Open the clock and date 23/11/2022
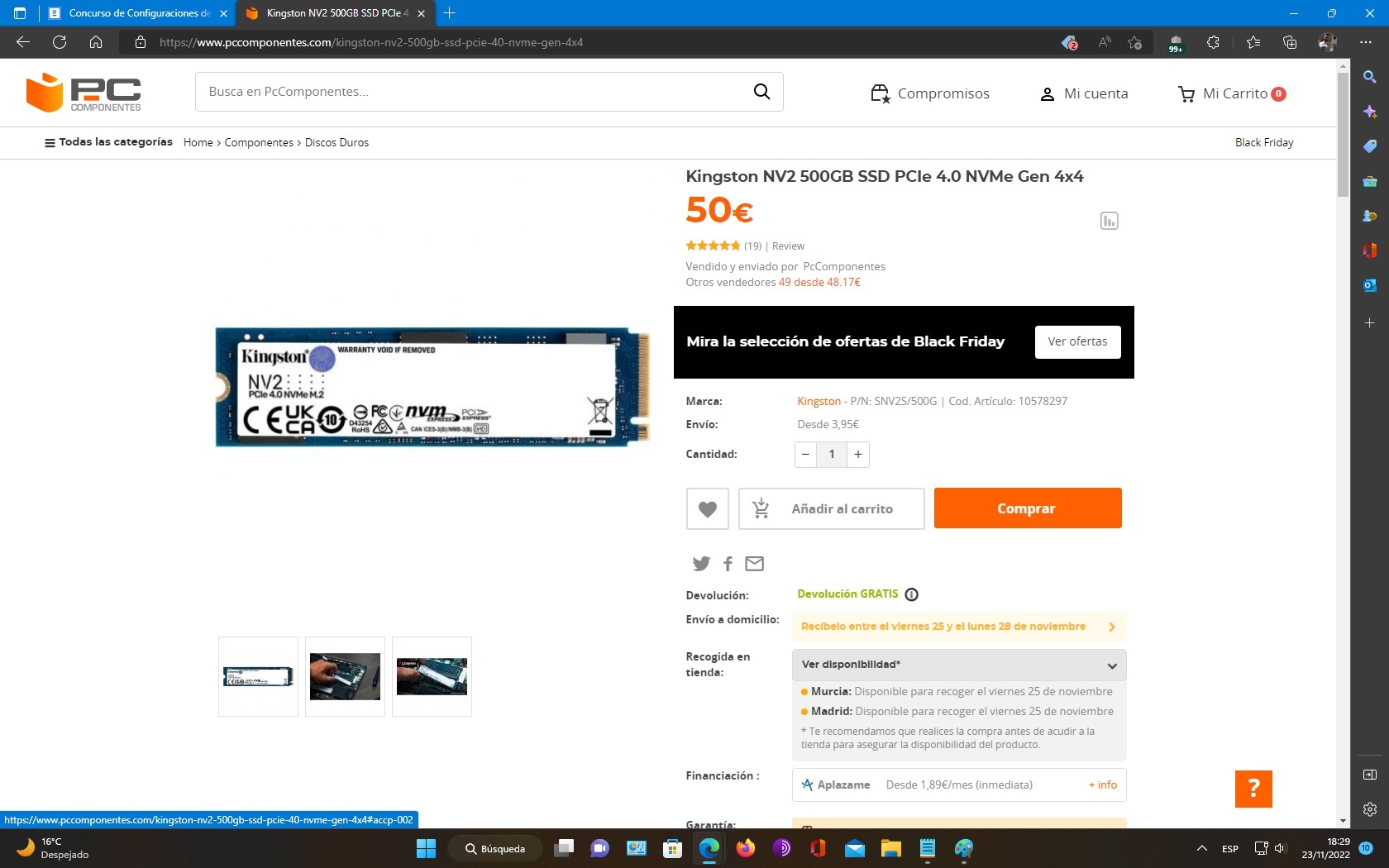The height and width of the screenshot is (868, 1389). (x=1325, y=848)
